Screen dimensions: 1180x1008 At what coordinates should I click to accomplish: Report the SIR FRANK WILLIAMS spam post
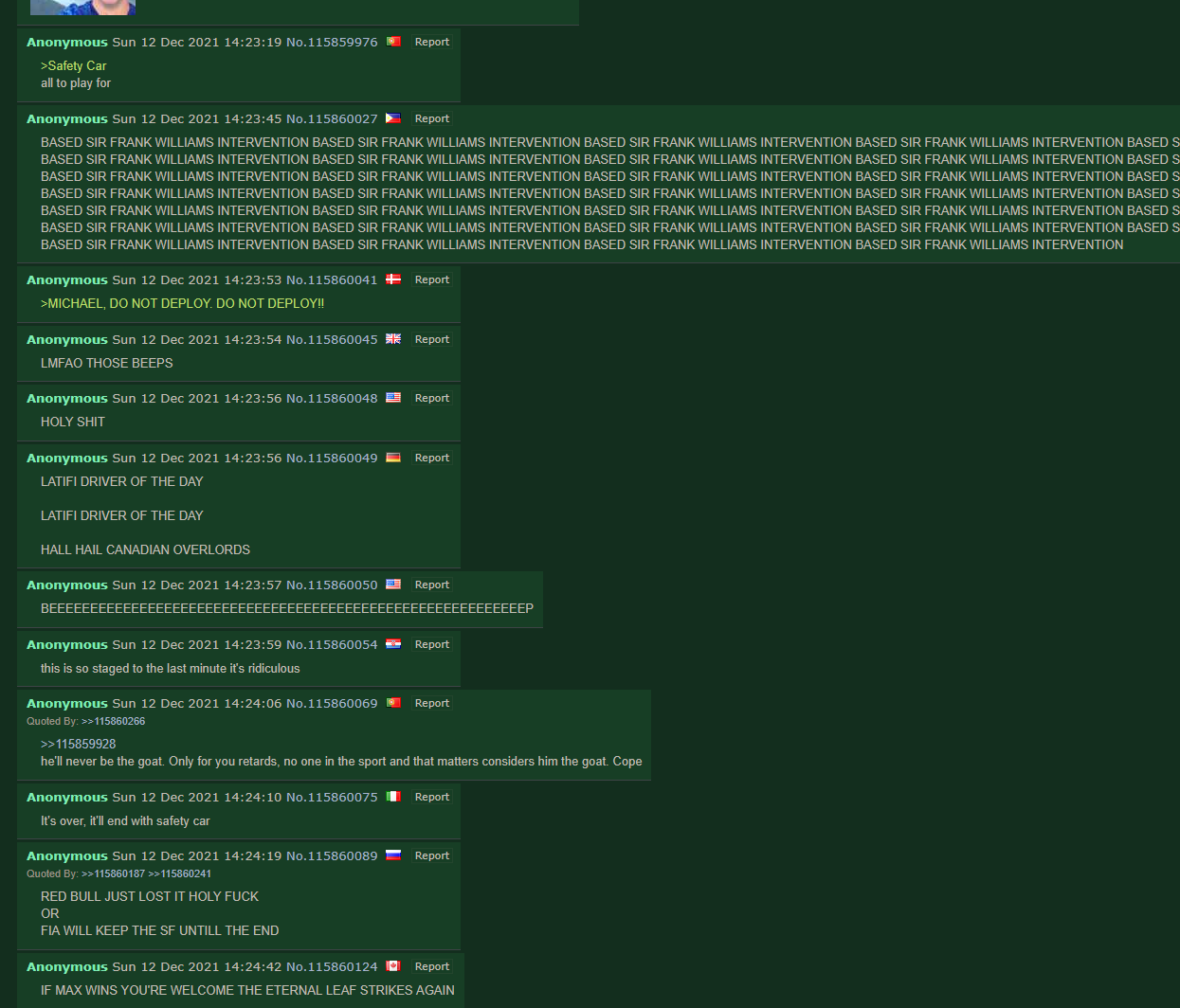point(432,118)
